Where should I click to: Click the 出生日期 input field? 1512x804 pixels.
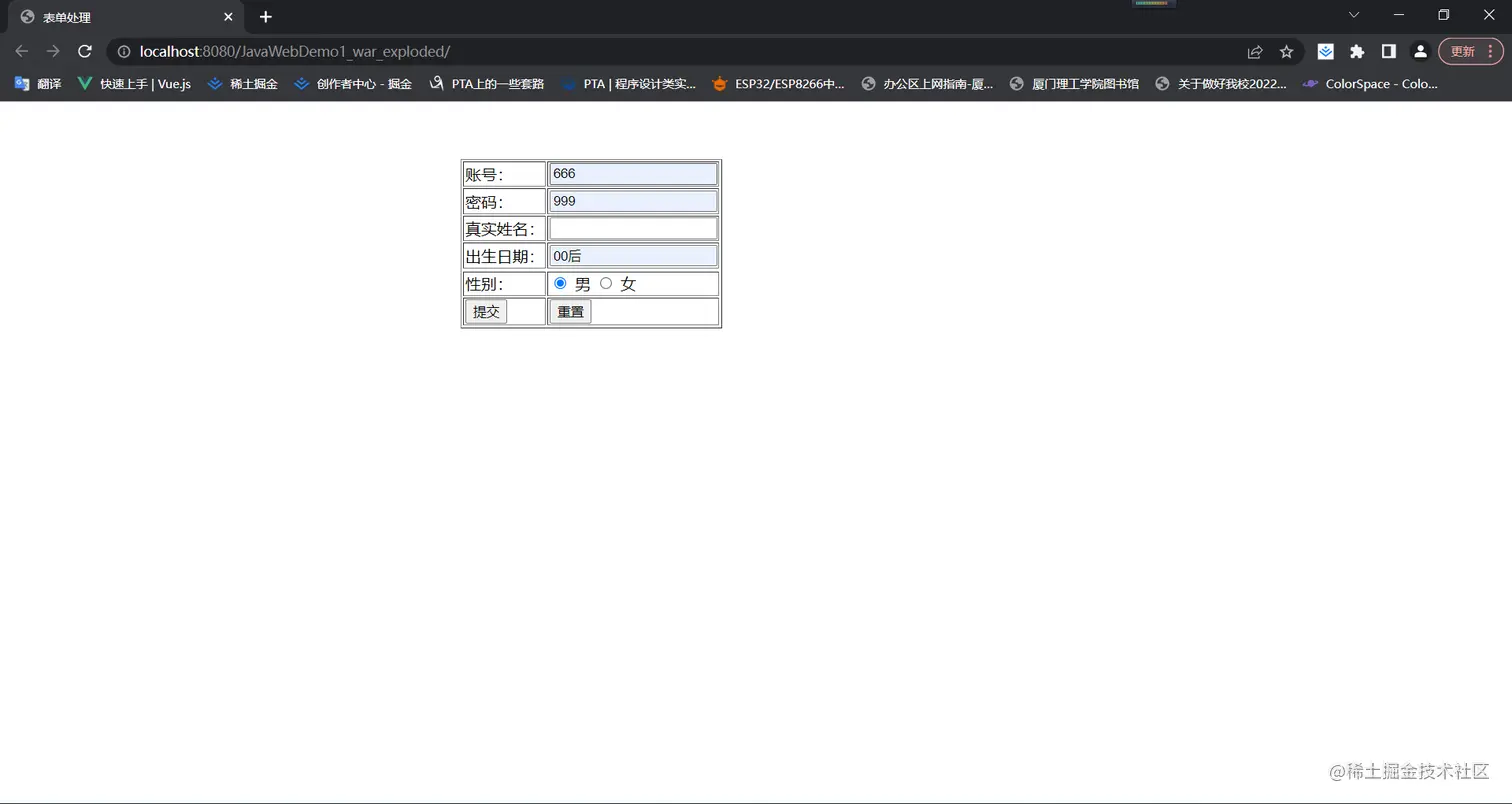[x=633, y=256]
